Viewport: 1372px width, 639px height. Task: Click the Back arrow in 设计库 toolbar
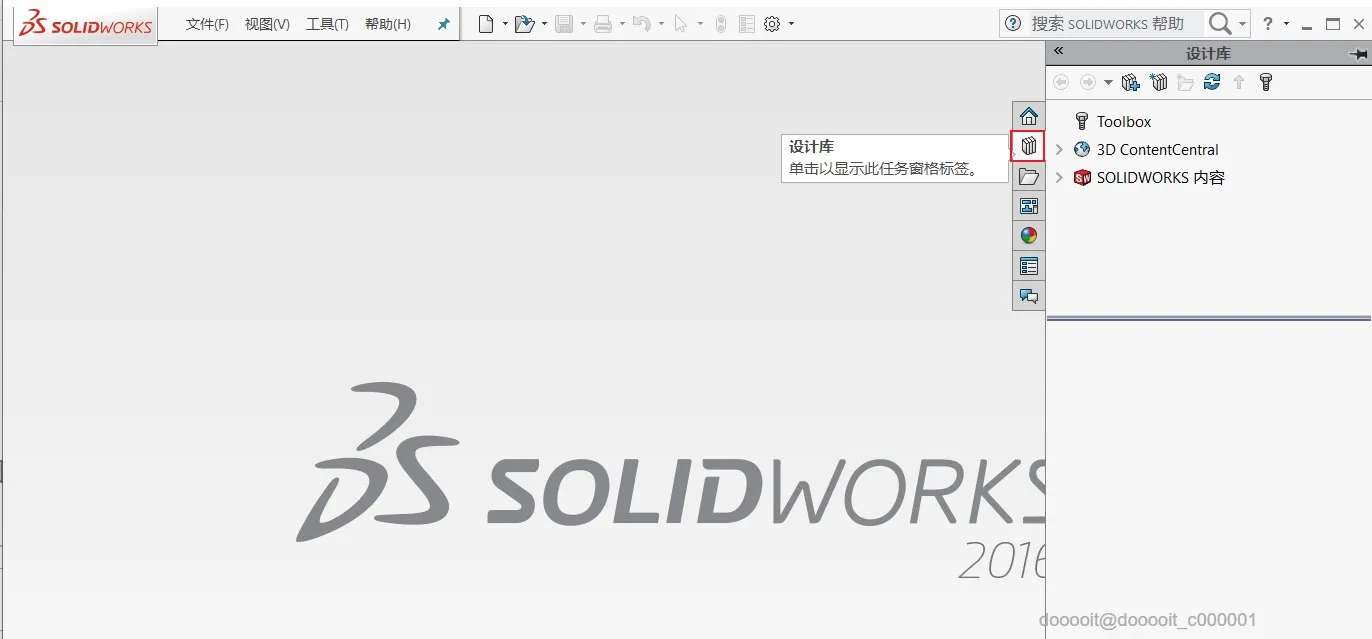(x=1062, y=82)
